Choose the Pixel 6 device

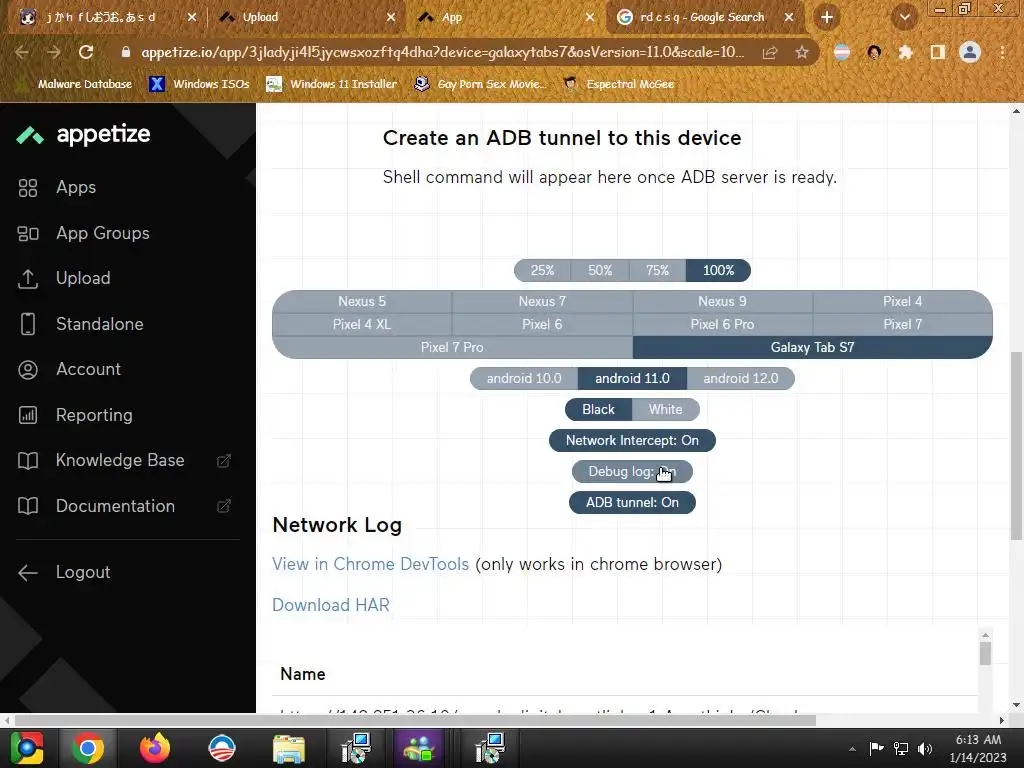pos(542,325)
